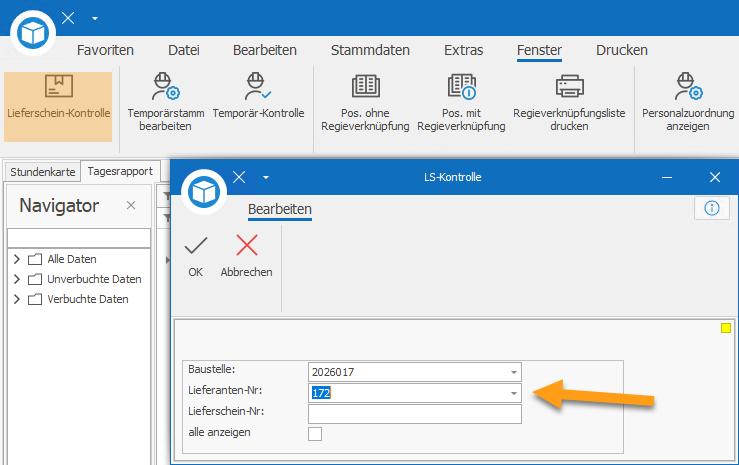
Task: Select 'Unverbuchte Daten' tree label
Action: (x=94, y=279)
